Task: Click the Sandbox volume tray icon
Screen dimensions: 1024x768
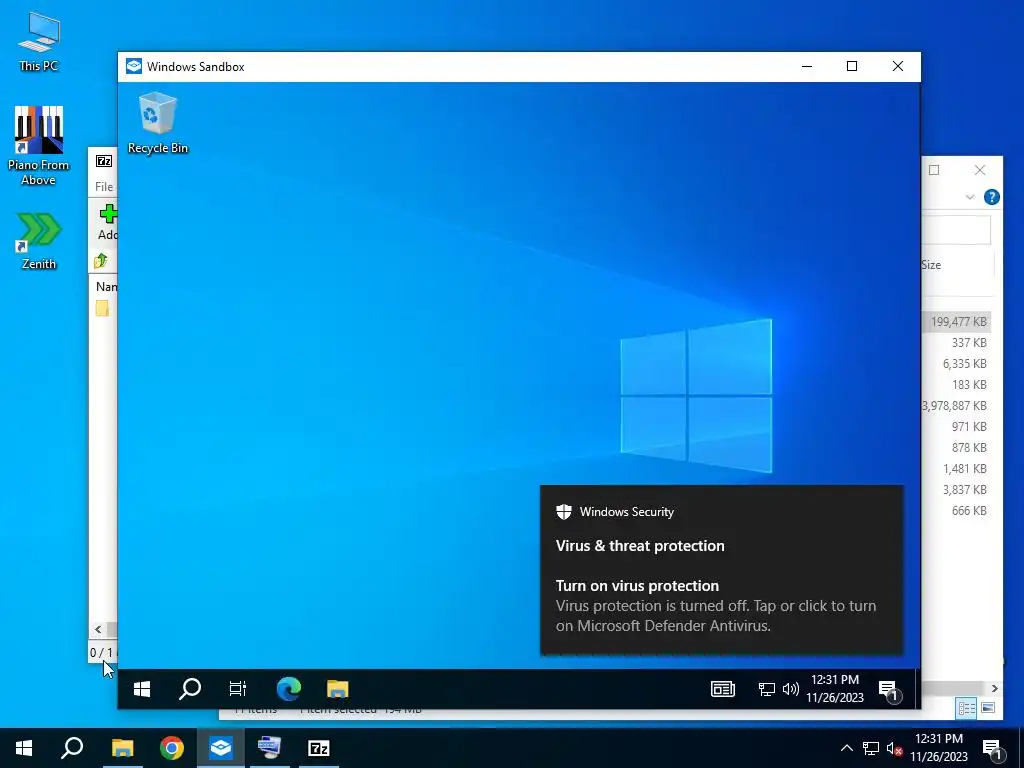Action: pyautogui.click(x=791, y=689)
